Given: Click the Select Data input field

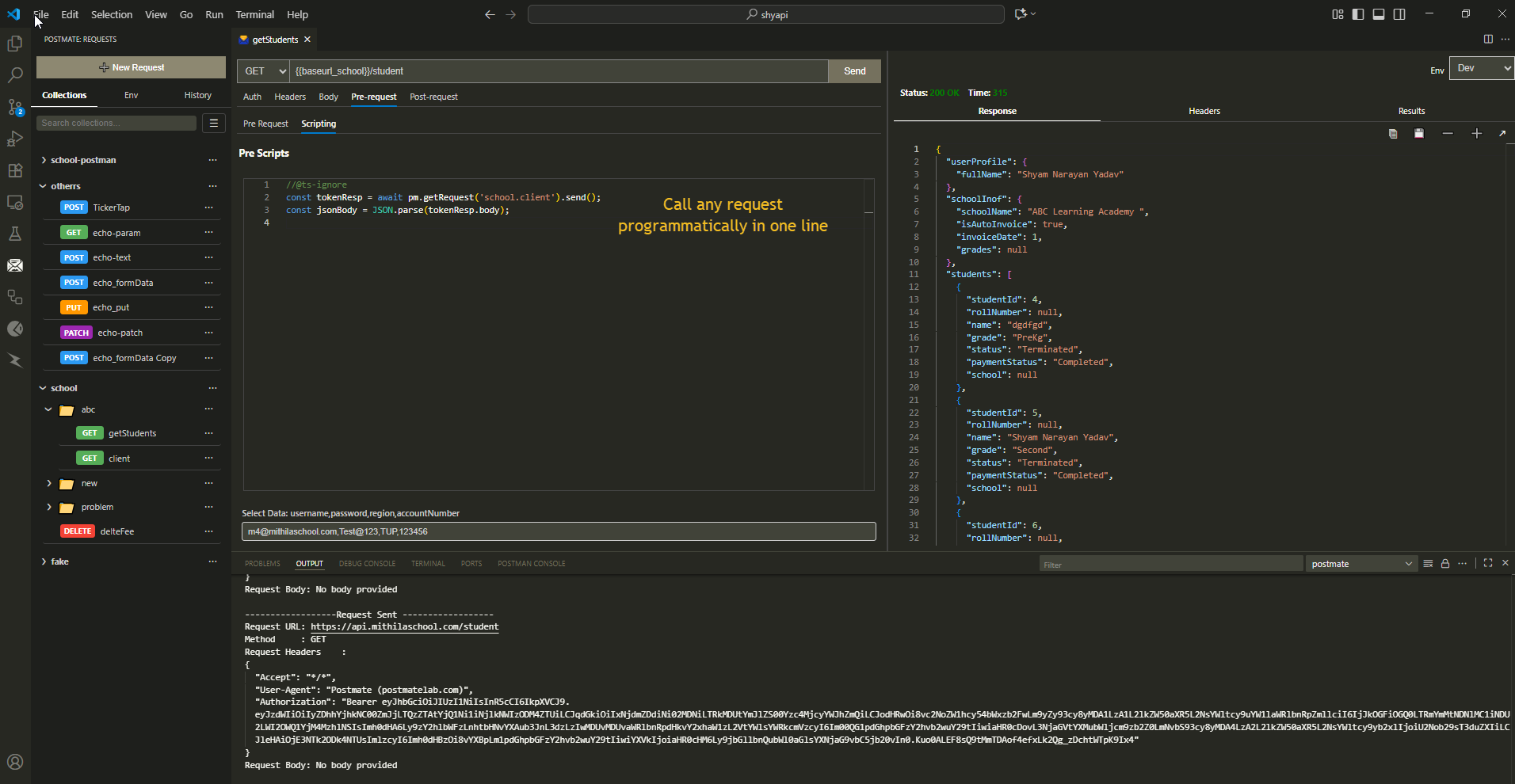Looking at the screenshot, I should [x=559, y=531].
